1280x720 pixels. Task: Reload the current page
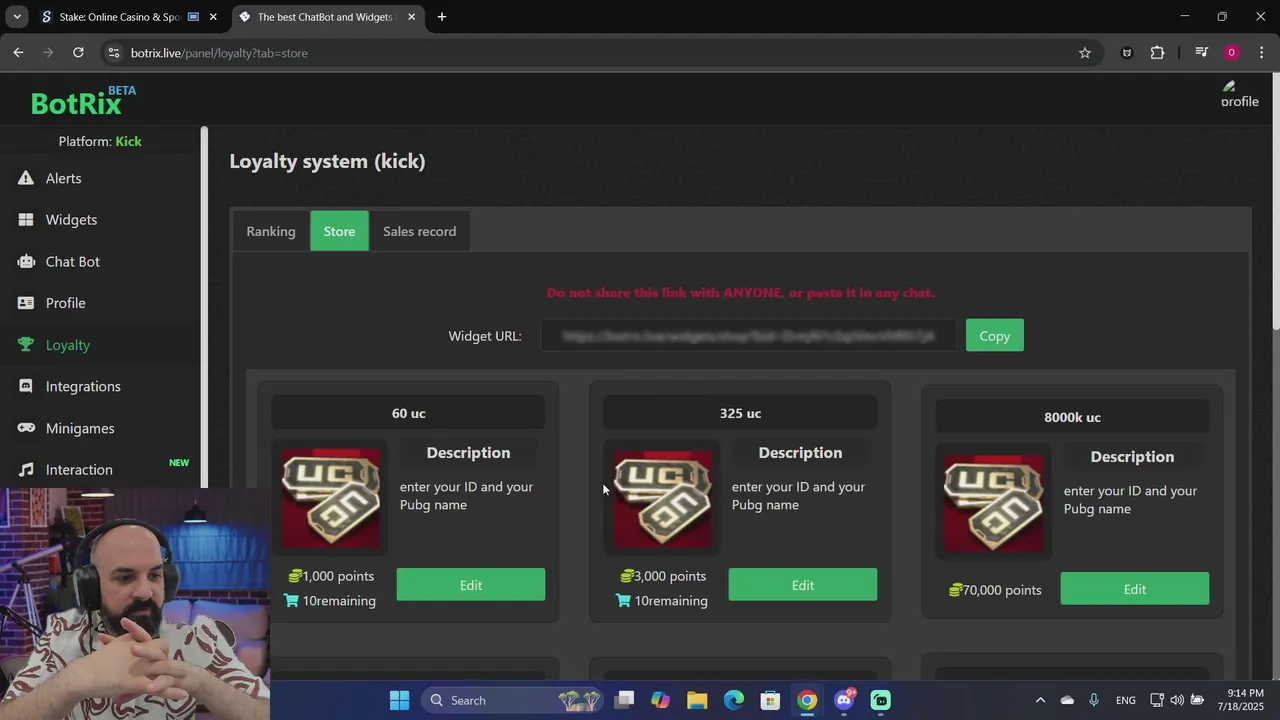tap(78, 53)
